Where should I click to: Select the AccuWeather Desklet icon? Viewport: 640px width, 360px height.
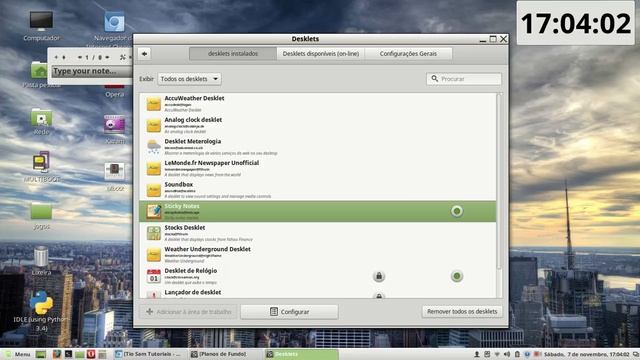(153, 104)
